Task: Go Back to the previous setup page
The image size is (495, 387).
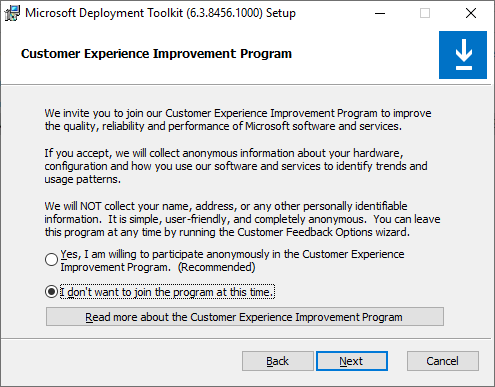Action: pyautogui.click(x=277, y=361)
